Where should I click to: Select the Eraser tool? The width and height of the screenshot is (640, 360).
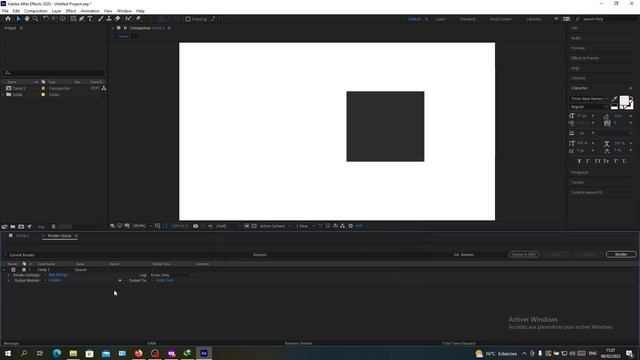[118, 19]
